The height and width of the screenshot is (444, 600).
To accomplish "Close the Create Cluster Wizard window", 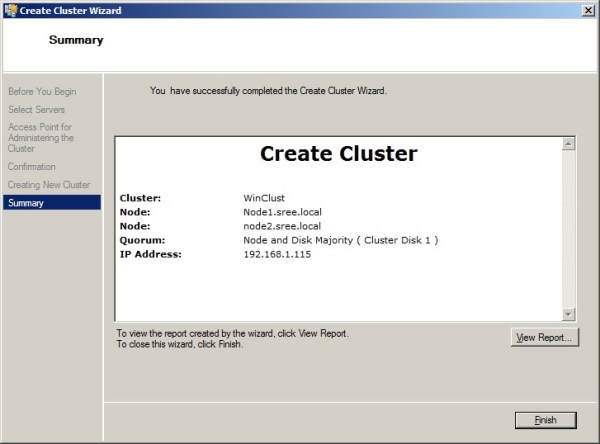I will point(587,9).
